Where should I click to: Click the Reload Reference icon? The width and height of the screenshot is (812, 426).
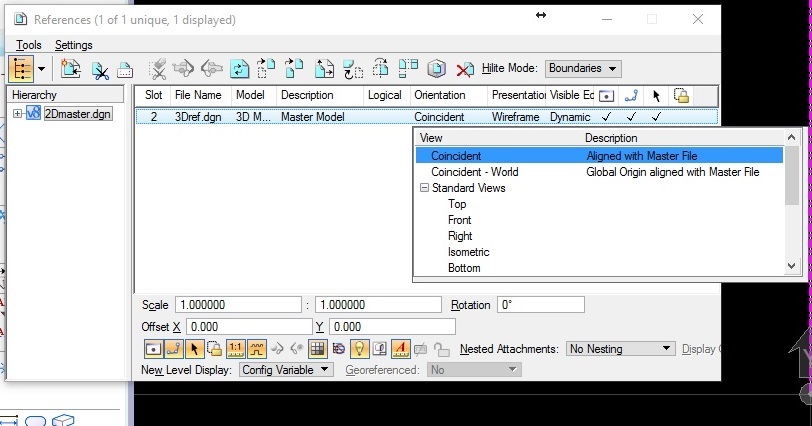[x=239, y=69]
